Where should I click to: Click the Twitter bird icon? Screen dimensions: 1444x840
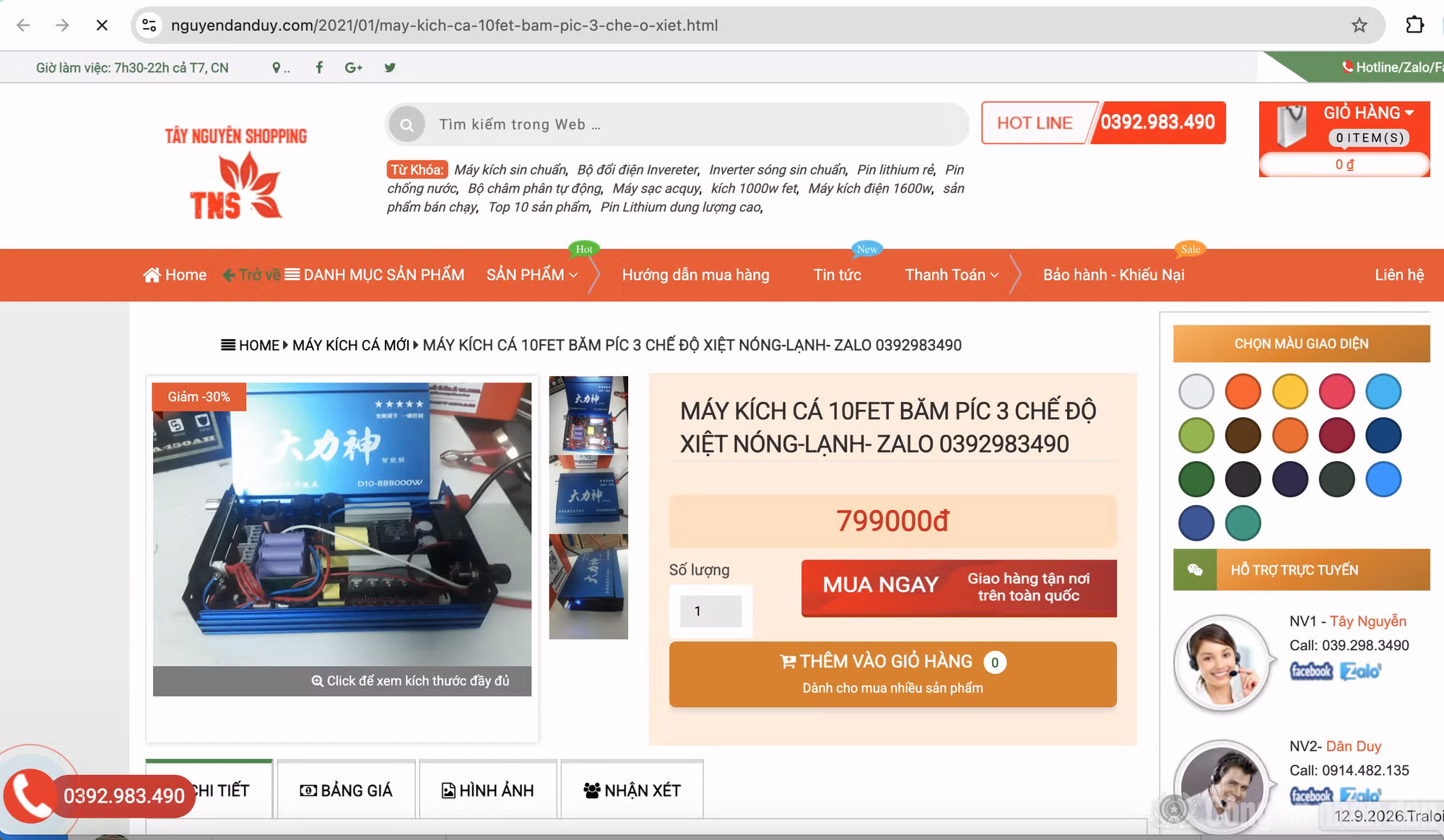[x=390, y=67]
